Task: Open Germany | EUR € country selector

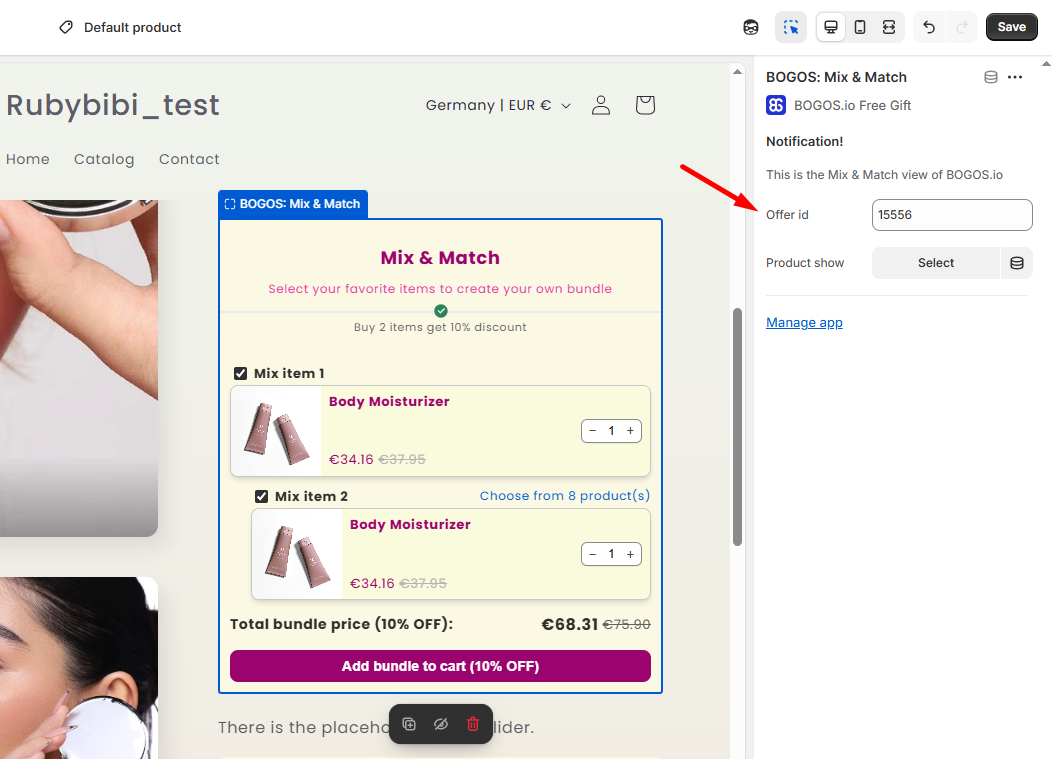Action: coord(498,105)
